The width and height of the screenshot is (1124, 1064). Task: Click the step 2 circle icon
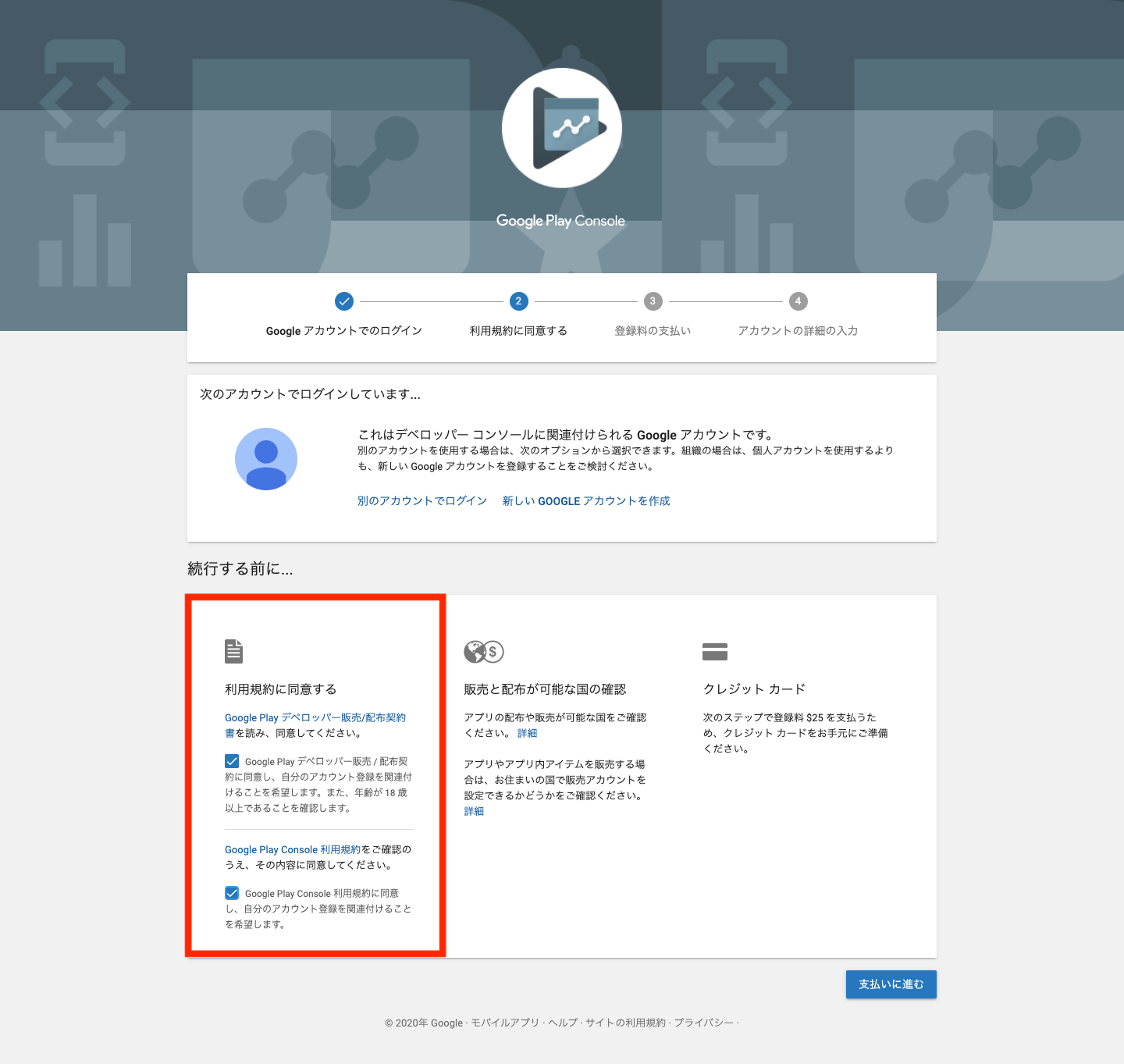coord(518,301)
